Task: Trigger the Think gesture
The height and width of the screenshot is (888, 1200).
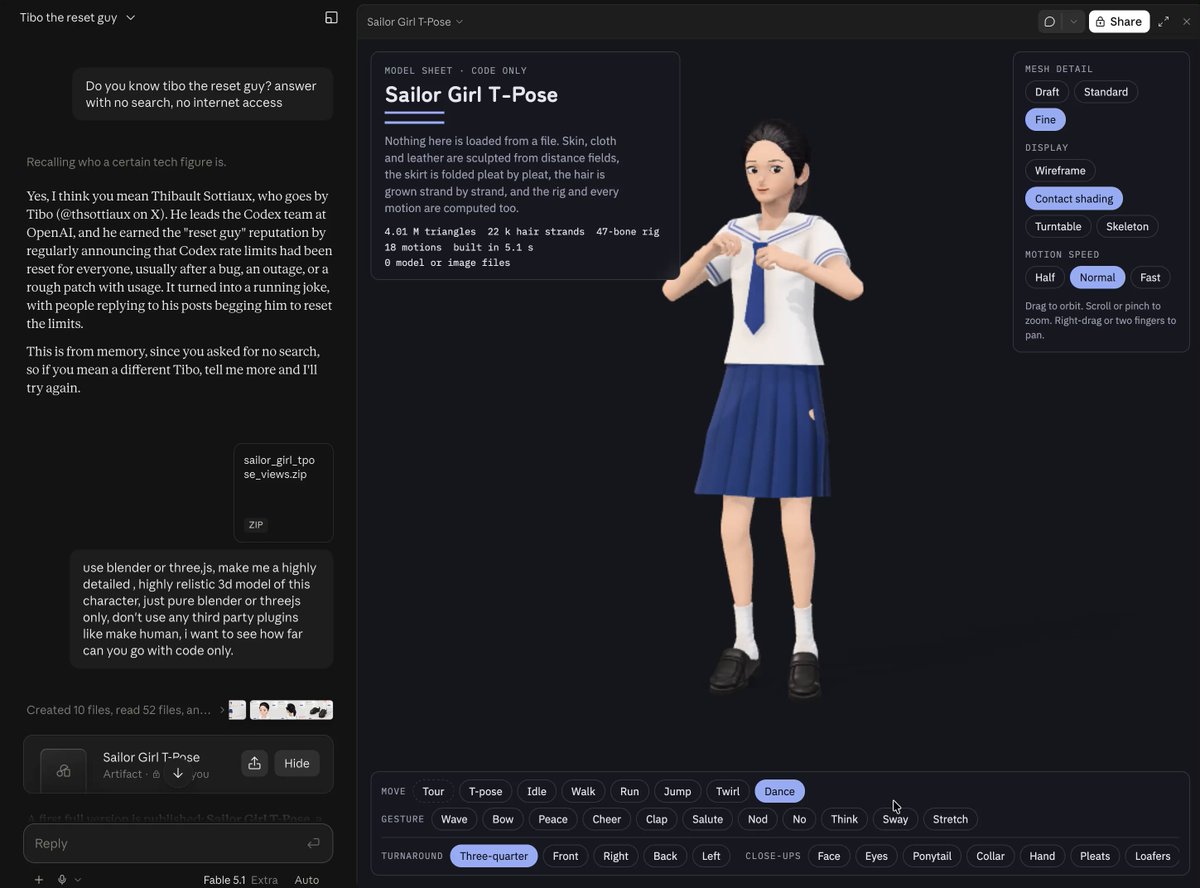Action: coord(845,820)
